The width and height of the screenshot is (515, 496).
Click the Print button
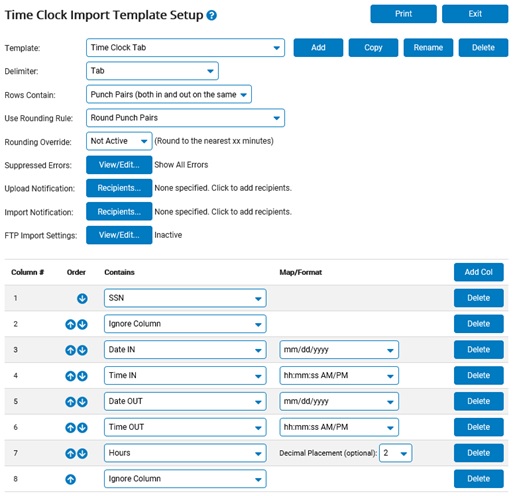coord(403,14)
